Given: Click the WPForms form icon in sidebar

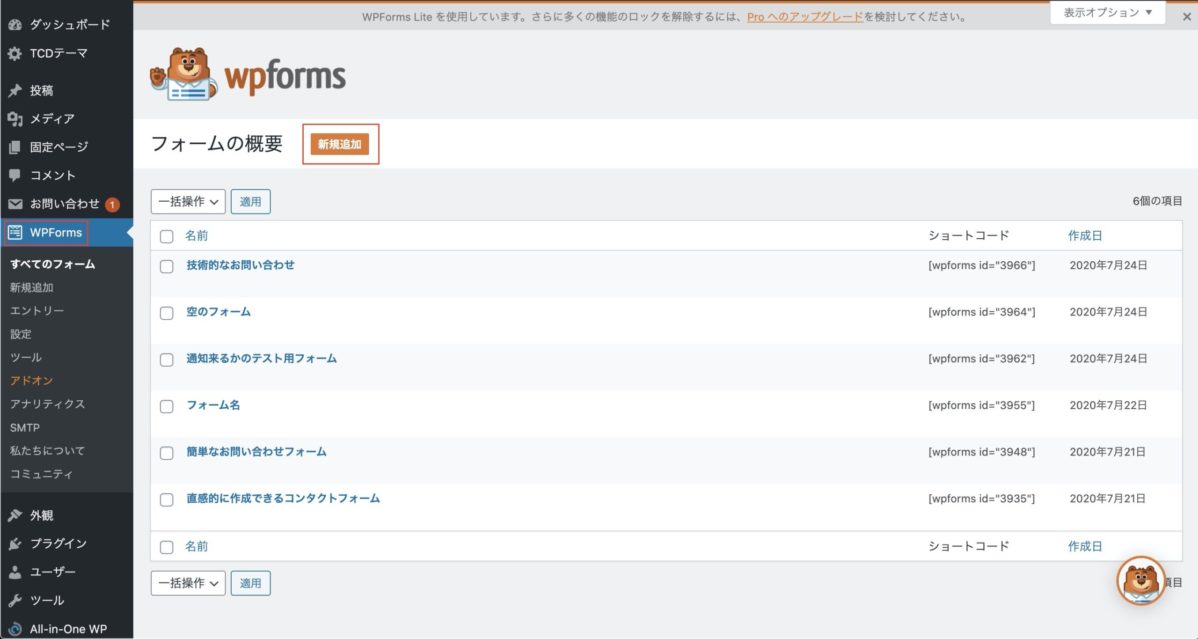Looking at the screenshot, I should 15,232.
